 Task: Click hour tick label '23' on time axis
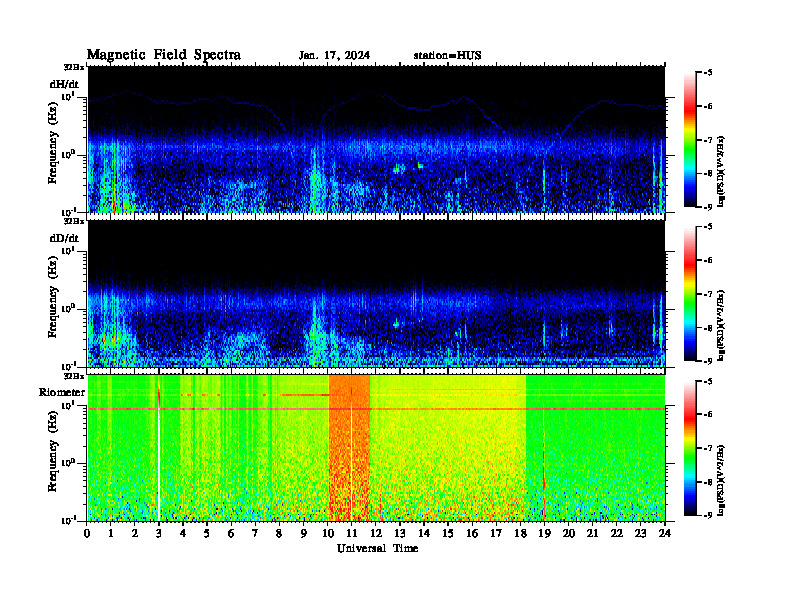pos(640,533)
